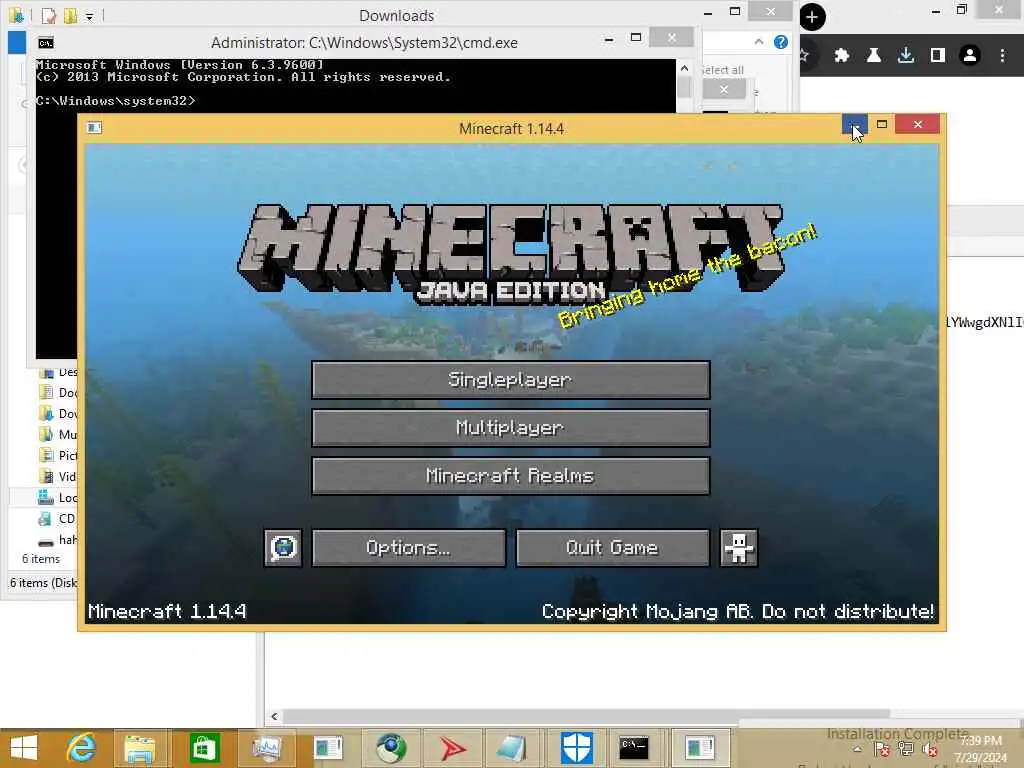This screenshot has width=1024, height=768.
Task: Minimize the Minecraft 1.14.4 window
Action: [x=854, y=124]
